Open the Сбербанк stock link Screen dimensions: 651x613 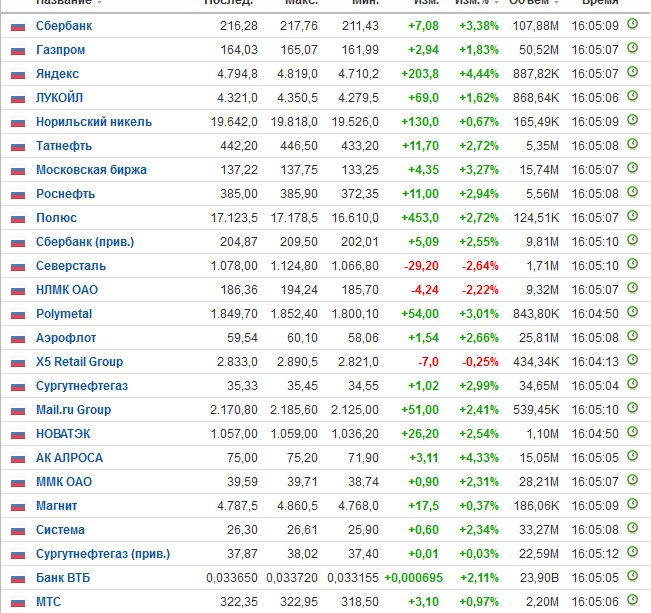click(64, 26)
